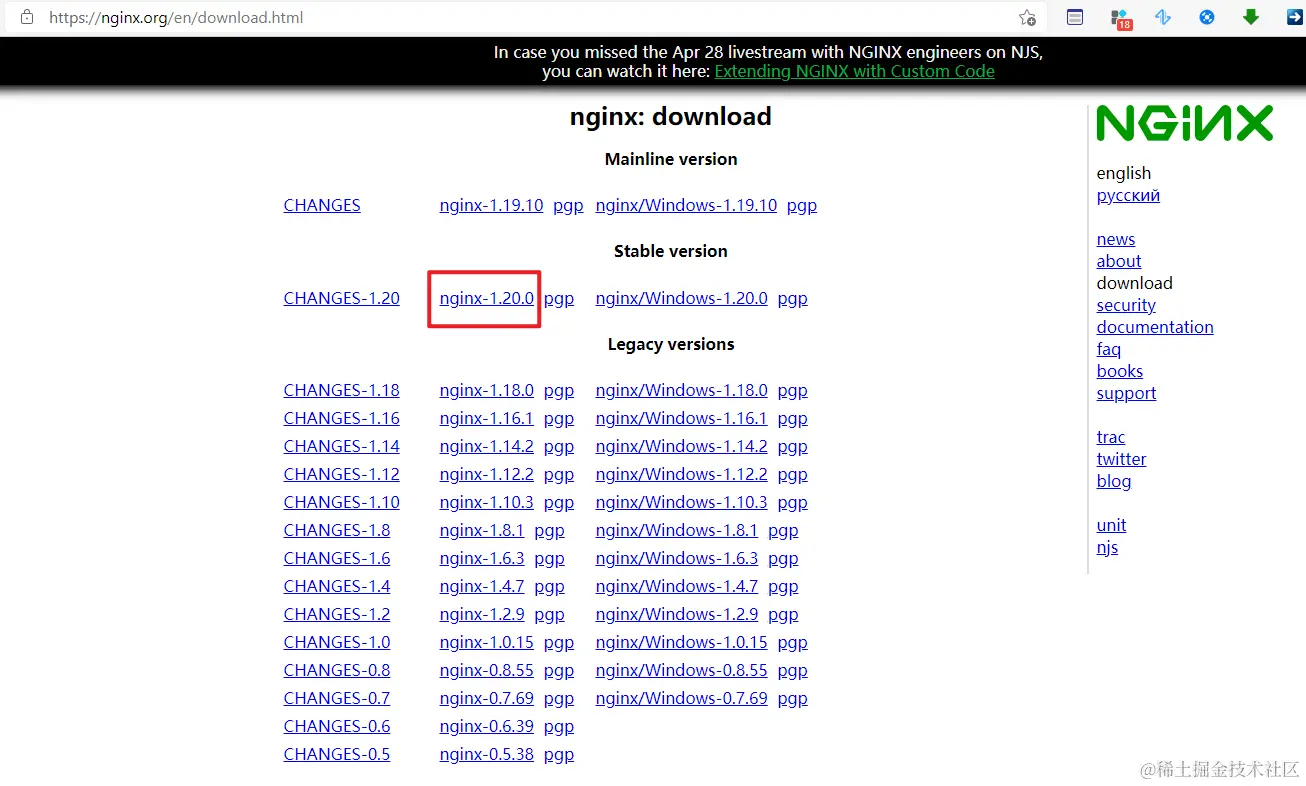Viewport: 1306px width, 786px height.
Task: Switch the site to русский
Action: (x=1128, y=196)
